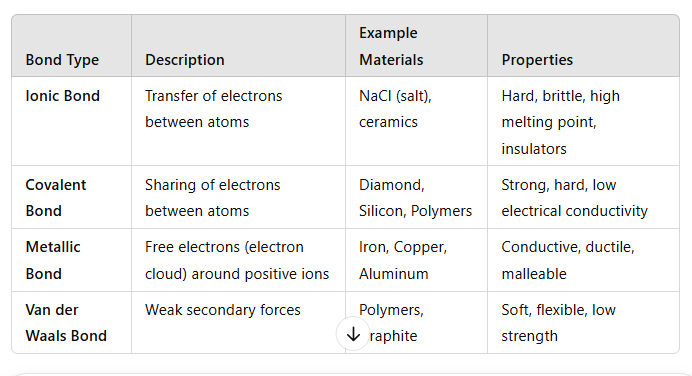Click the Van der Waals Bond label

coord(66,323)
